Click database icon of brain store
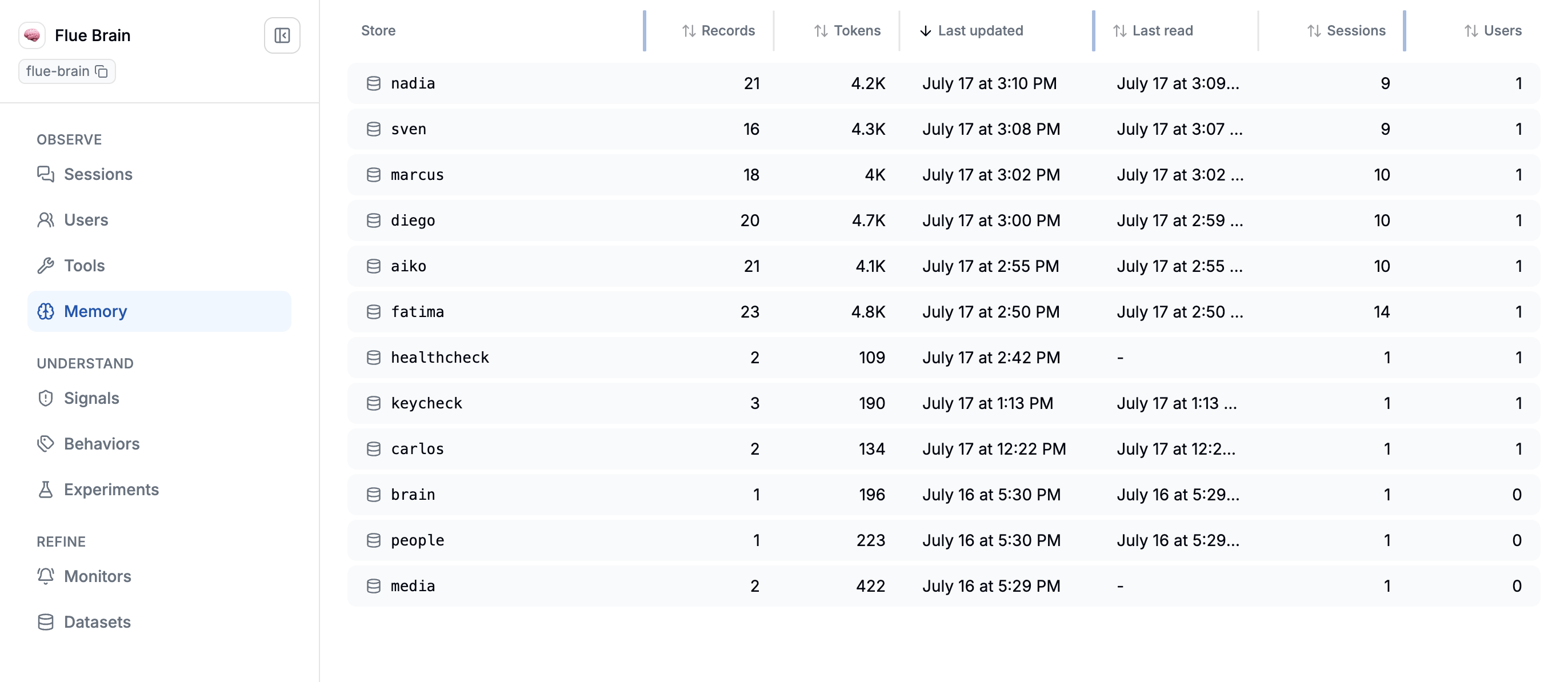 (374, 494)
